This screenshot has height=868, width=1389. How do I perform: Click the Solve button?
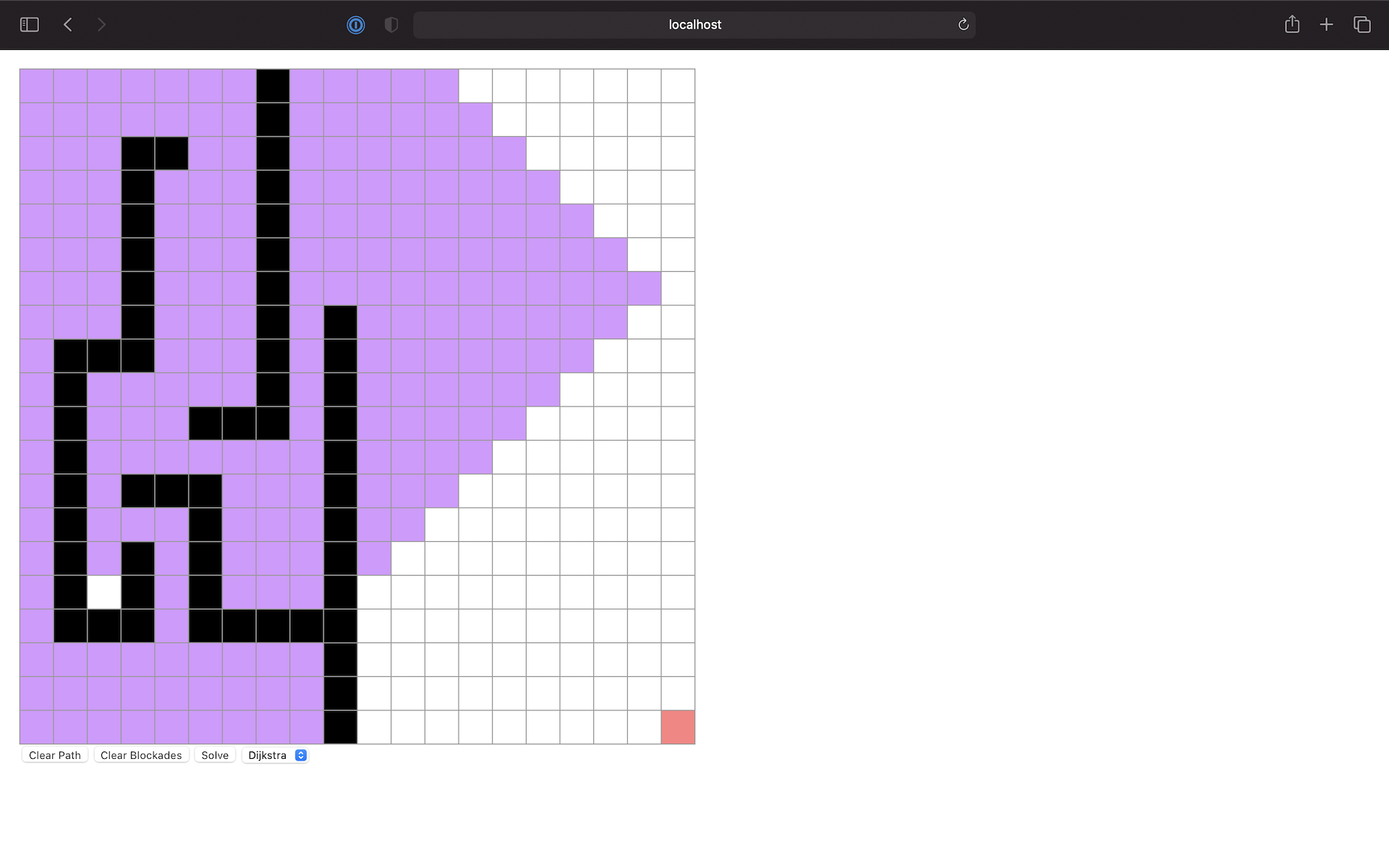[214, 755]
